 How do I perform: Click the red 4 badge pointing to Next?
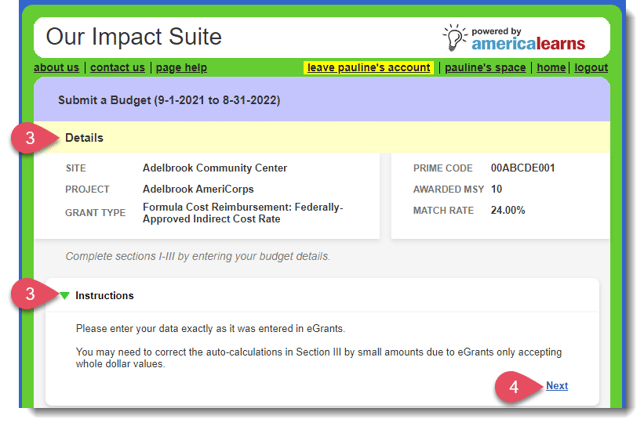[513, 386]
